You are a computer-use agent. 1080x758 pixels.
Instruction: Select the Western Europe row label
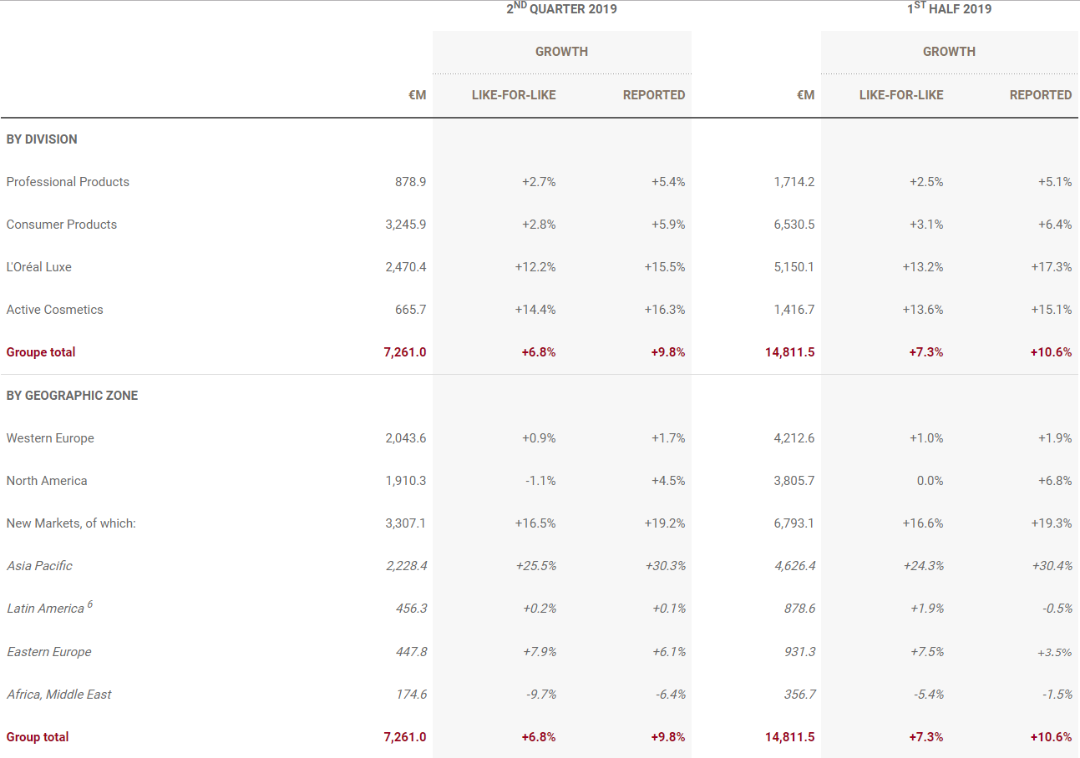(48, 438)
